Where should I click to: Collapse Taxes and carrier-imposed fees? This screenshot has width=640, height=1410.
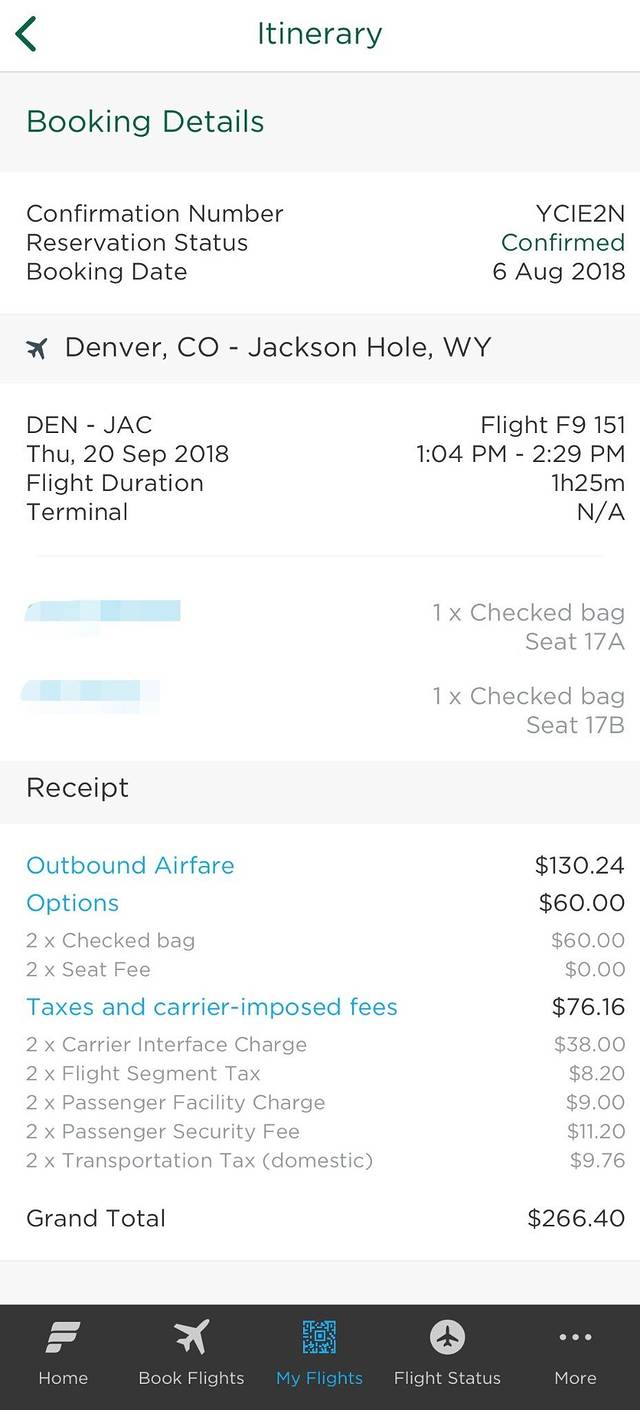click(212, 1007)
